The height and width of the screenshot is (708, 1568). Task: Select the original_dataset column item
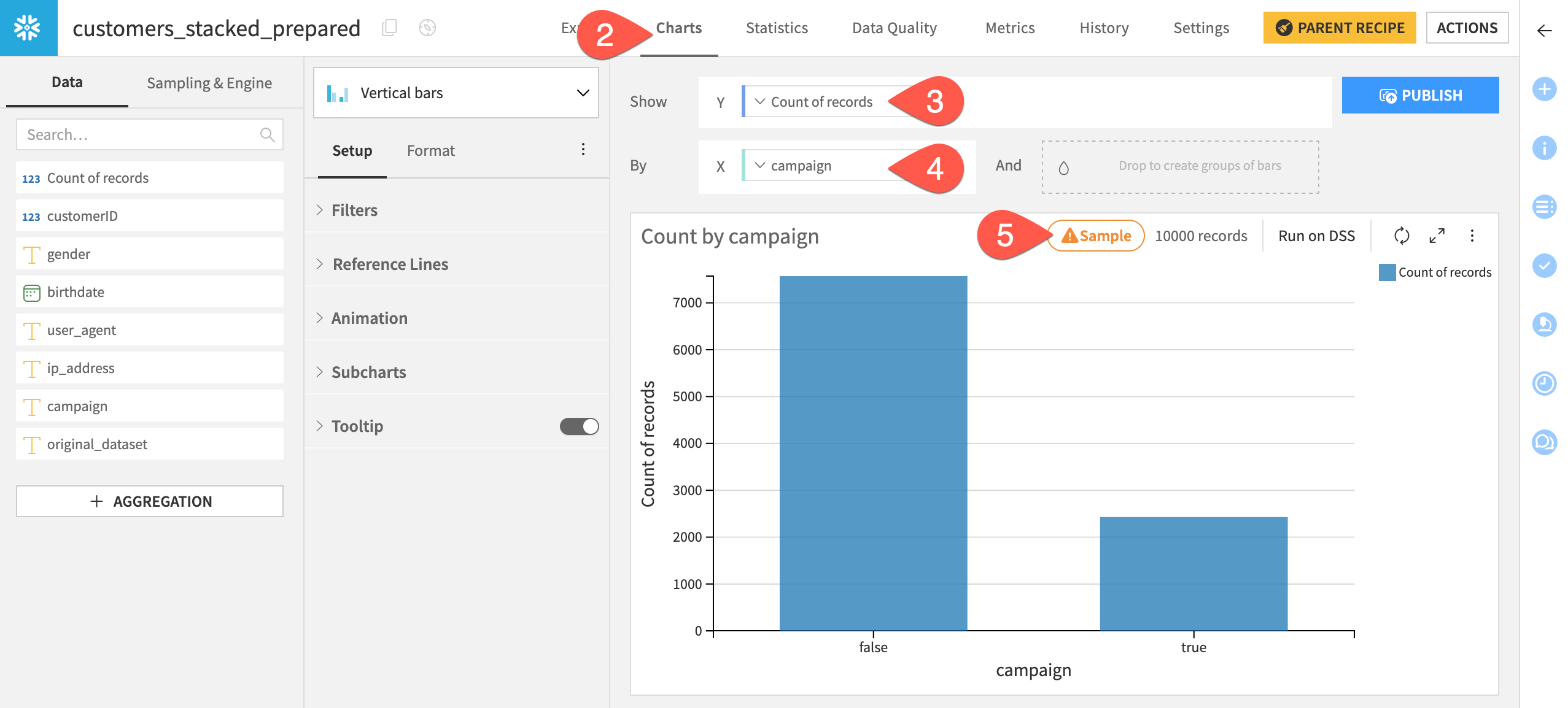150,444
